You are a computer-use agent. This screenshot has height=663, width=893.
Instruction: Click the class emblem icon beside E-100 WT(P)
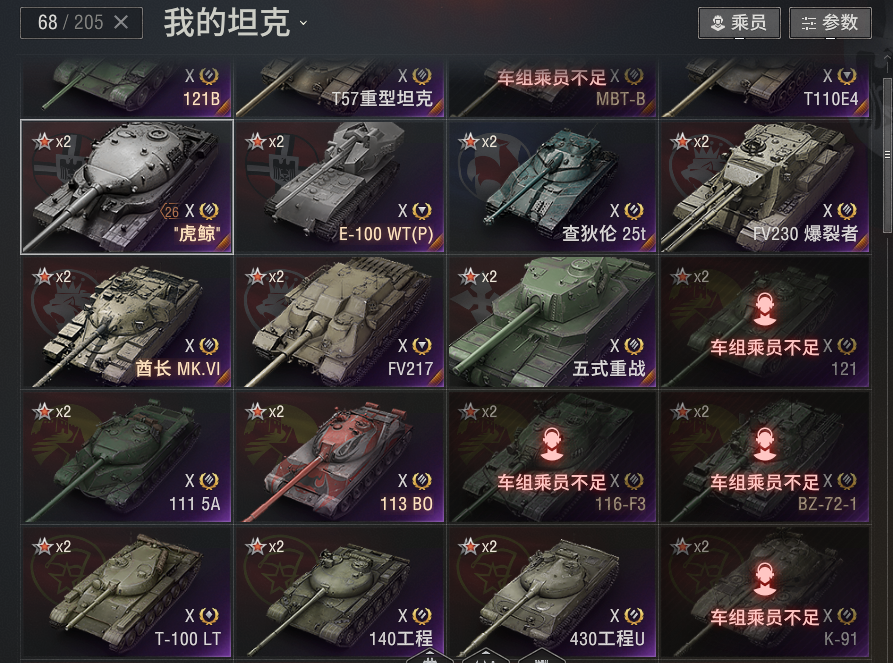[x=421, y=211]
